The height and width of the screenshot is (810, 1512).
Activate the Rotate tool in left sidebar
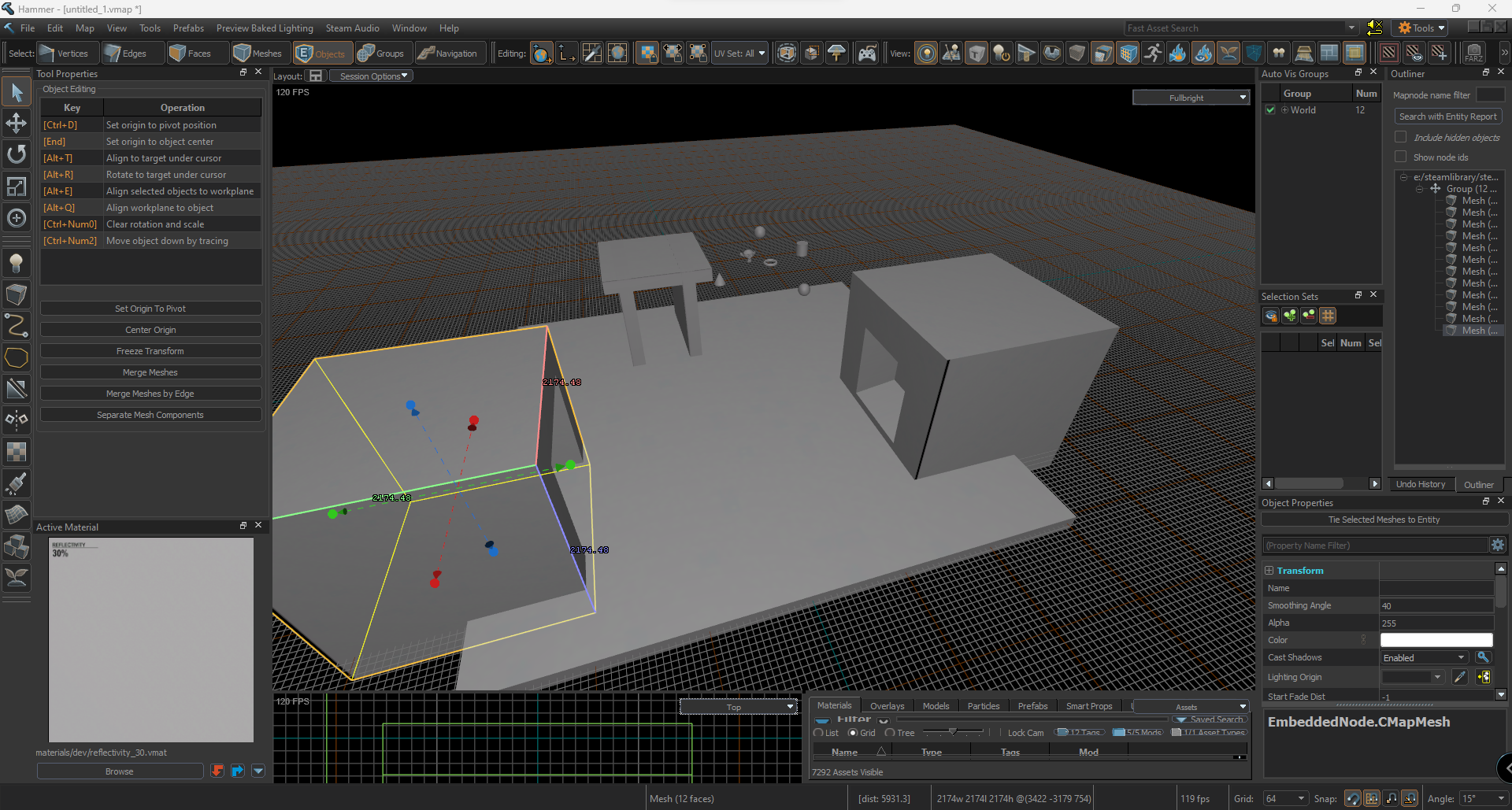(x=16, y=154)
